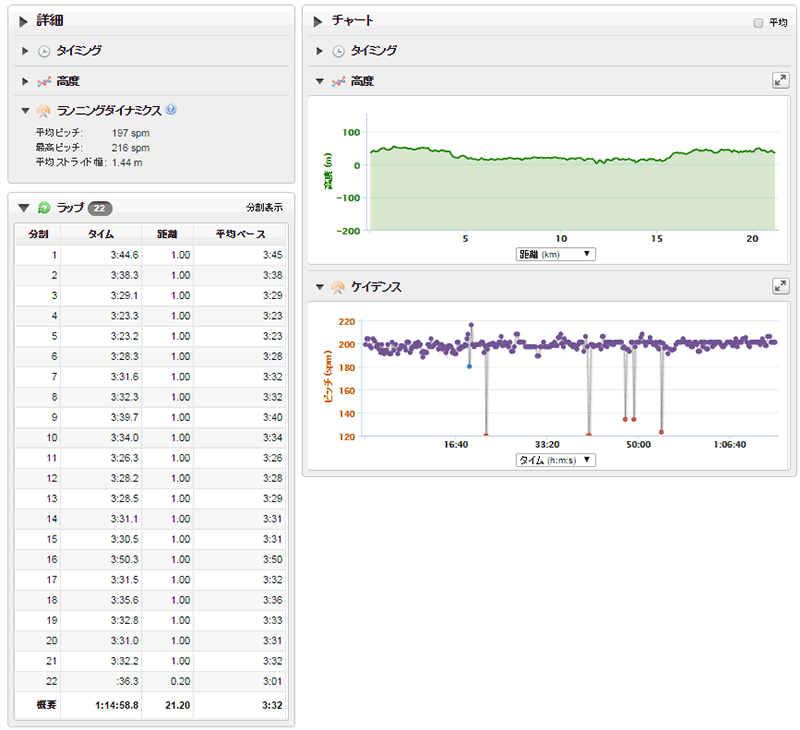Click the タイム column header in laps table
800x730 pixels.
point(101,234)
